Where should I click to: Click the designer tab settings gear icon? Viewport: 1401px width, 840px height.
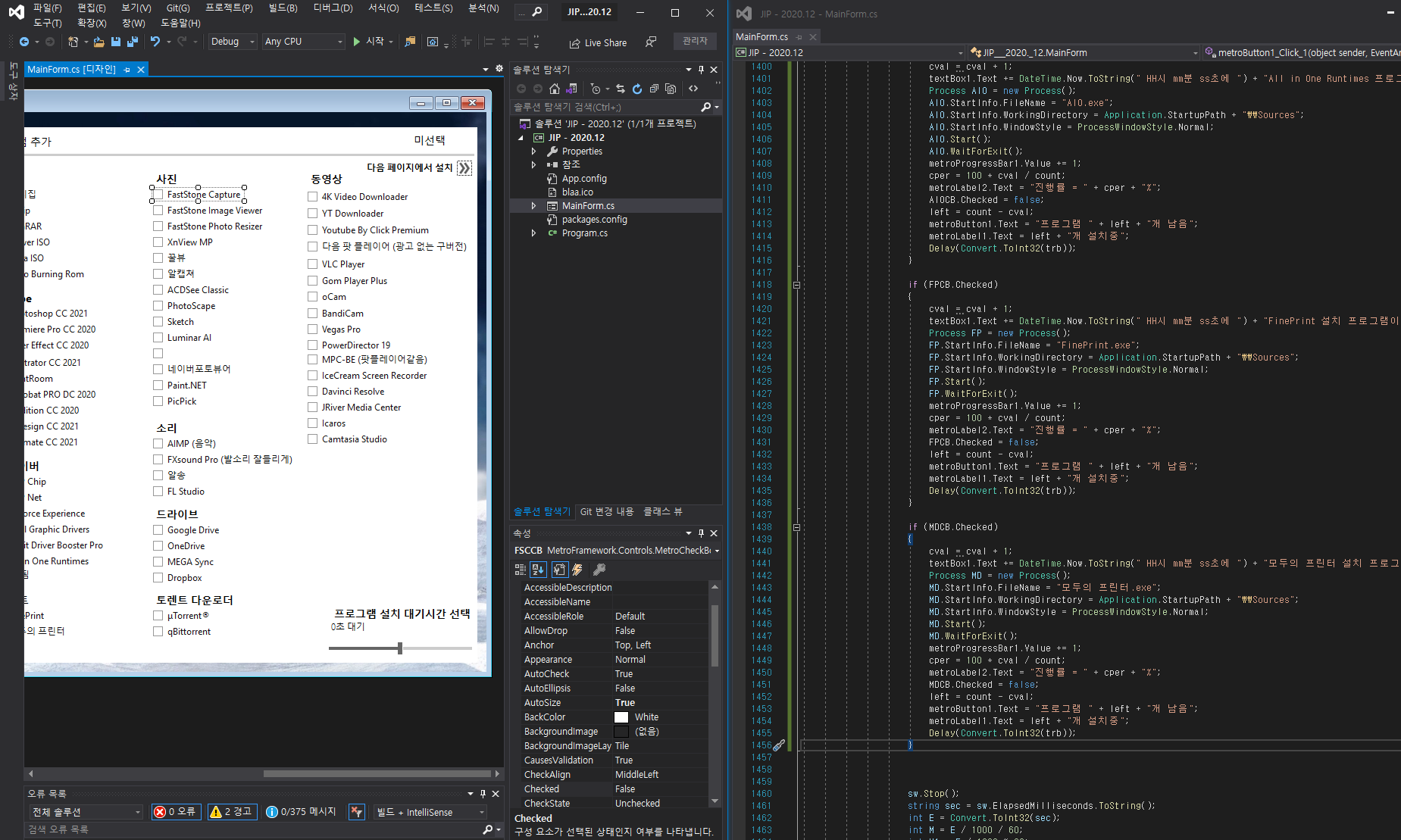pyautogui.click(x=499, y=69)
